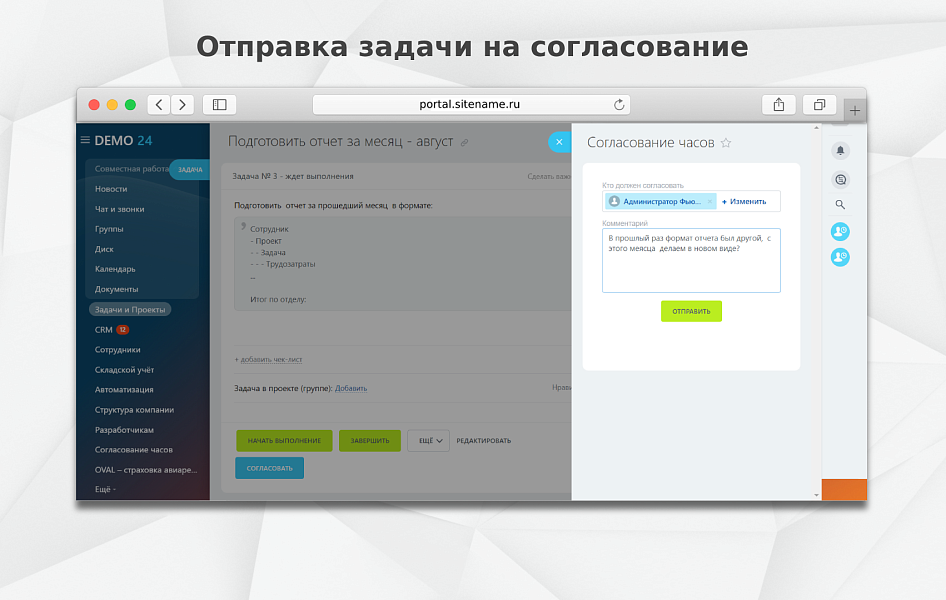Open + Изменить to change approver
This screenshot has width=946, height=600.
point(744,201)
